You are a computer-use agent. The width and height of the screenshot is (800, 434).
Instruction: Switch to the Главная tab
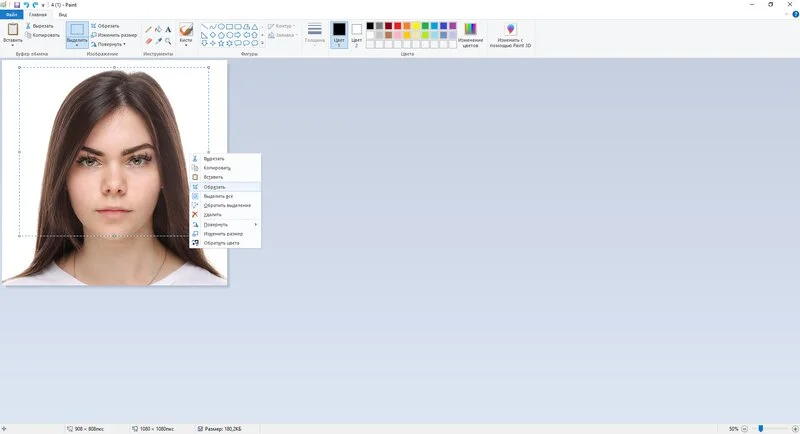tap(38, 15)
